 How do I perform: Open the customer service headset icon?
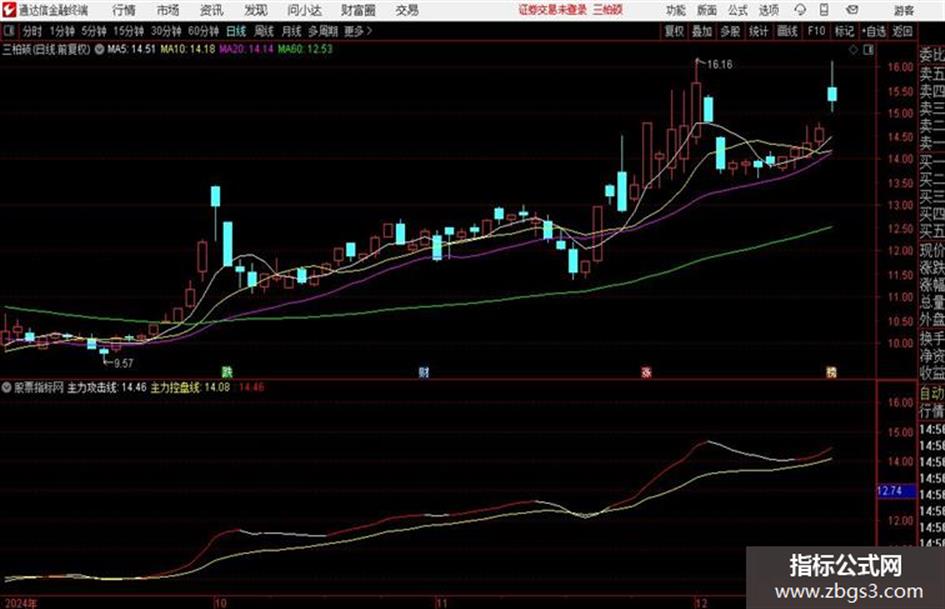[800, 10]
